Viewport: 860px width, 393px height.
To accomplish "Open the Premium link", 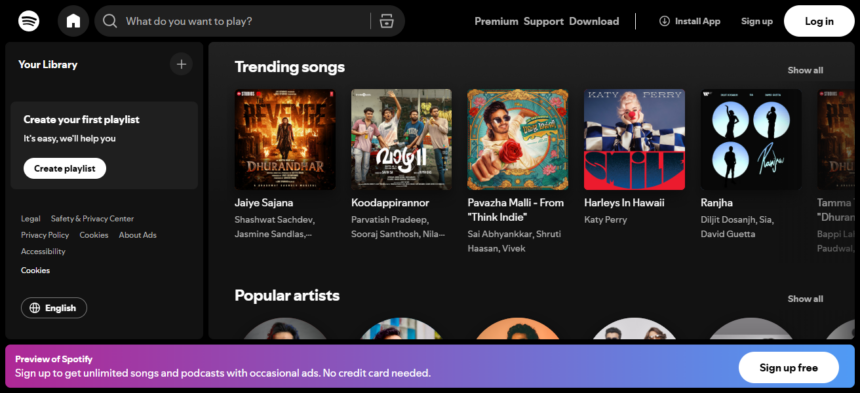I will click(x=496, y=21).
